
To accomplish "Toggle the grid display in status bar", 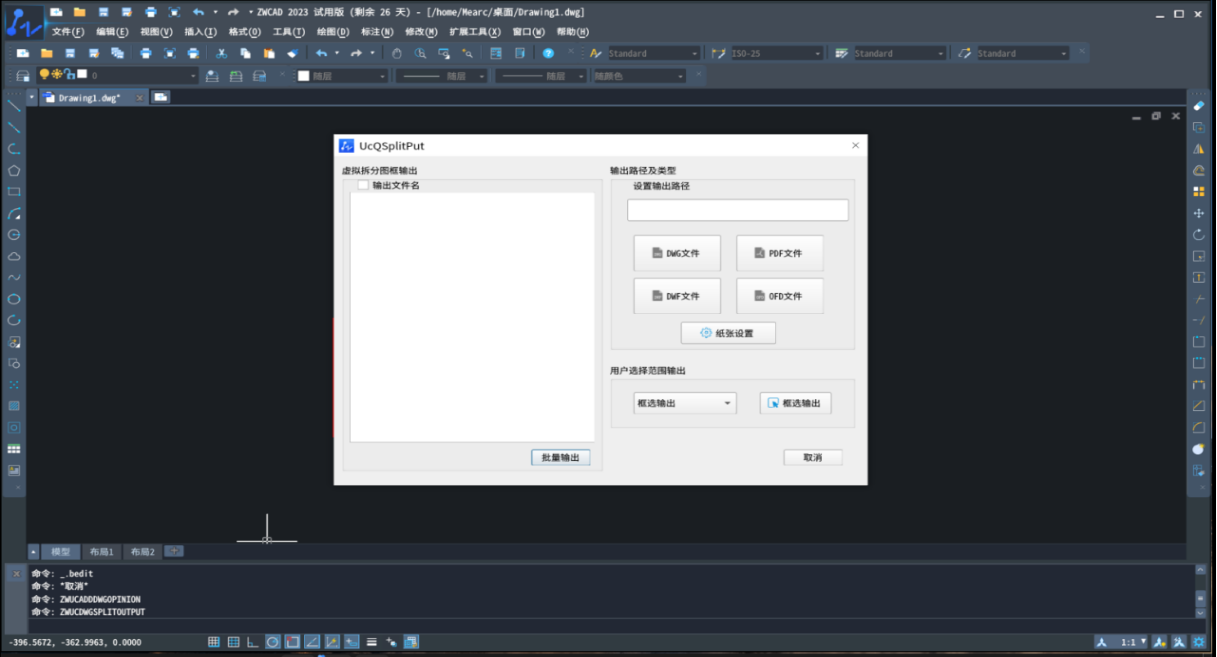I will pos(233,642).
